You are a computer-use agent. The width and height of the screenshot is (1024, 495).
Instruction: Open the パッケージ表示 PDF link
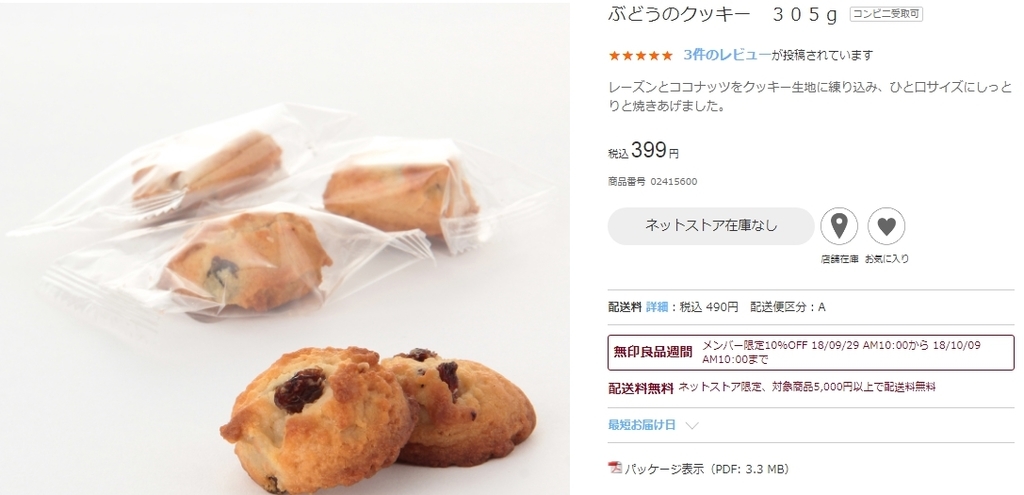point(707,469)
